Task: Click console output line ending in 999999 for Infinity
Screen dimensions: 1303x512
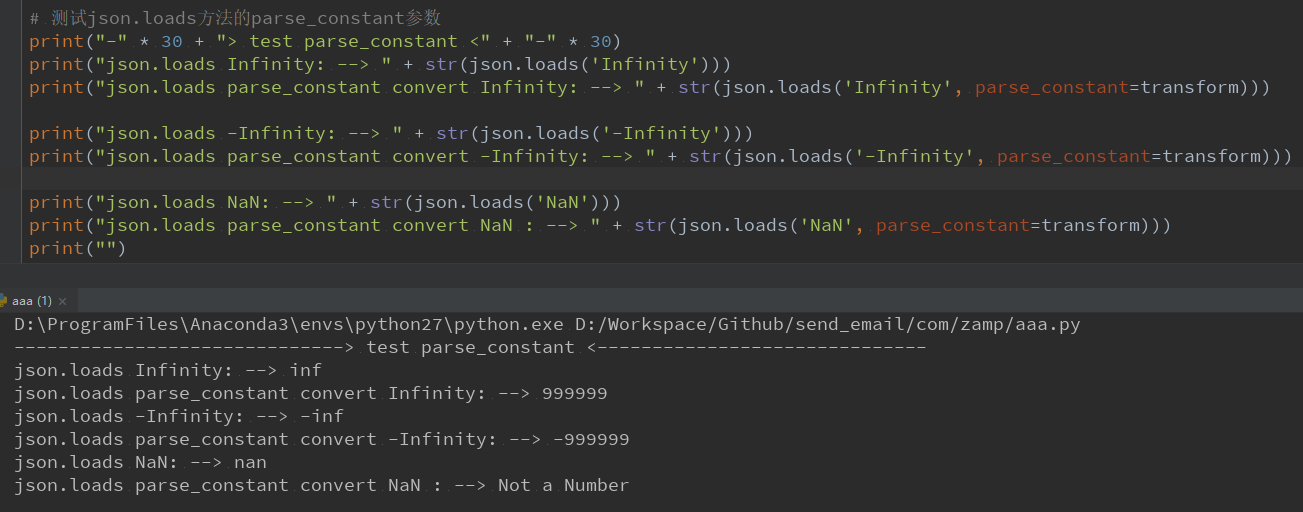Action: click(x=311, y=393)
